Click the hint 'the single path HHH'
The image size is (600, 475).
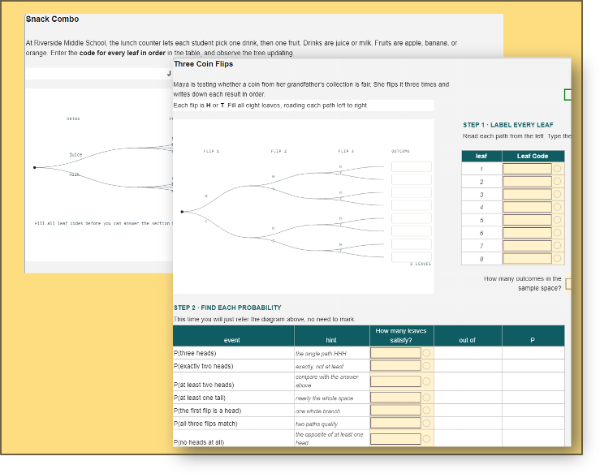(321, 354)
